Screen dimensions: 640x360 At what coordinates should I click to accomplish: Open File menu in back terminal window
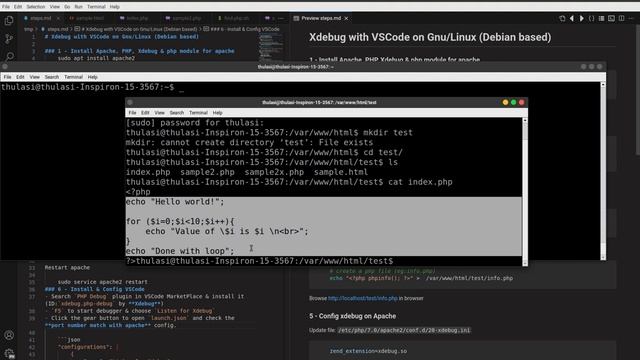click(x=7, y=77)
